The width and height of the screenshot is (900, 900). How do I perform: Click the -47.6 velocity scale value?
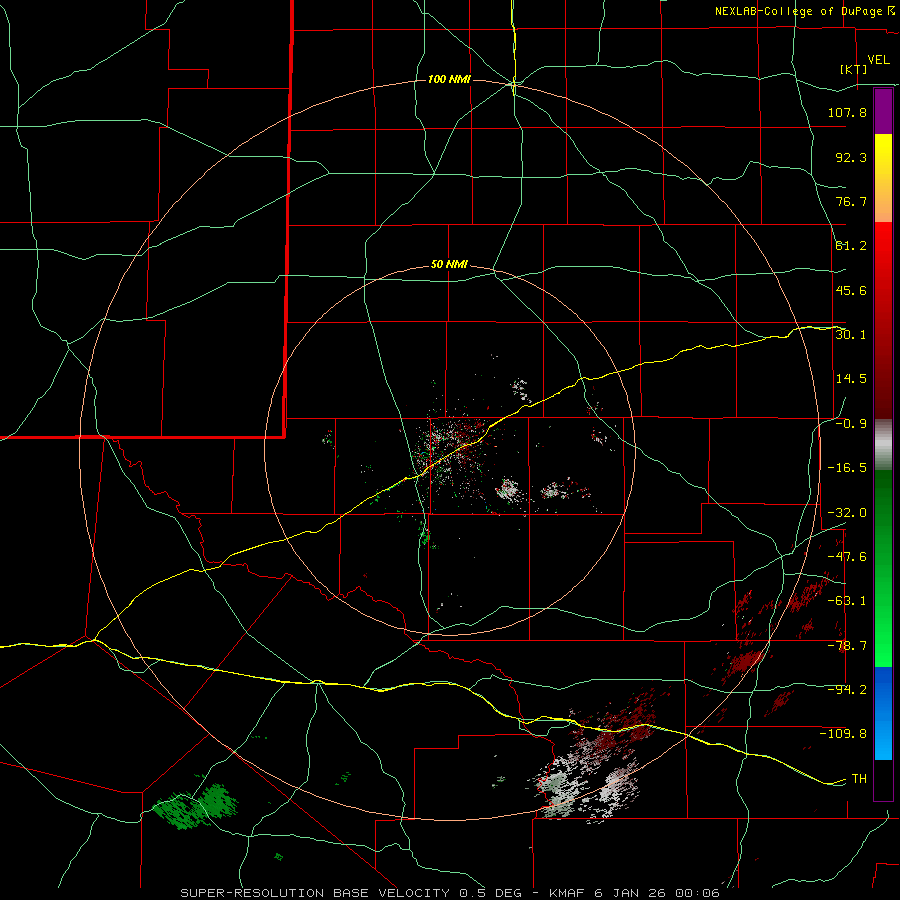click(x=847, y=557)
